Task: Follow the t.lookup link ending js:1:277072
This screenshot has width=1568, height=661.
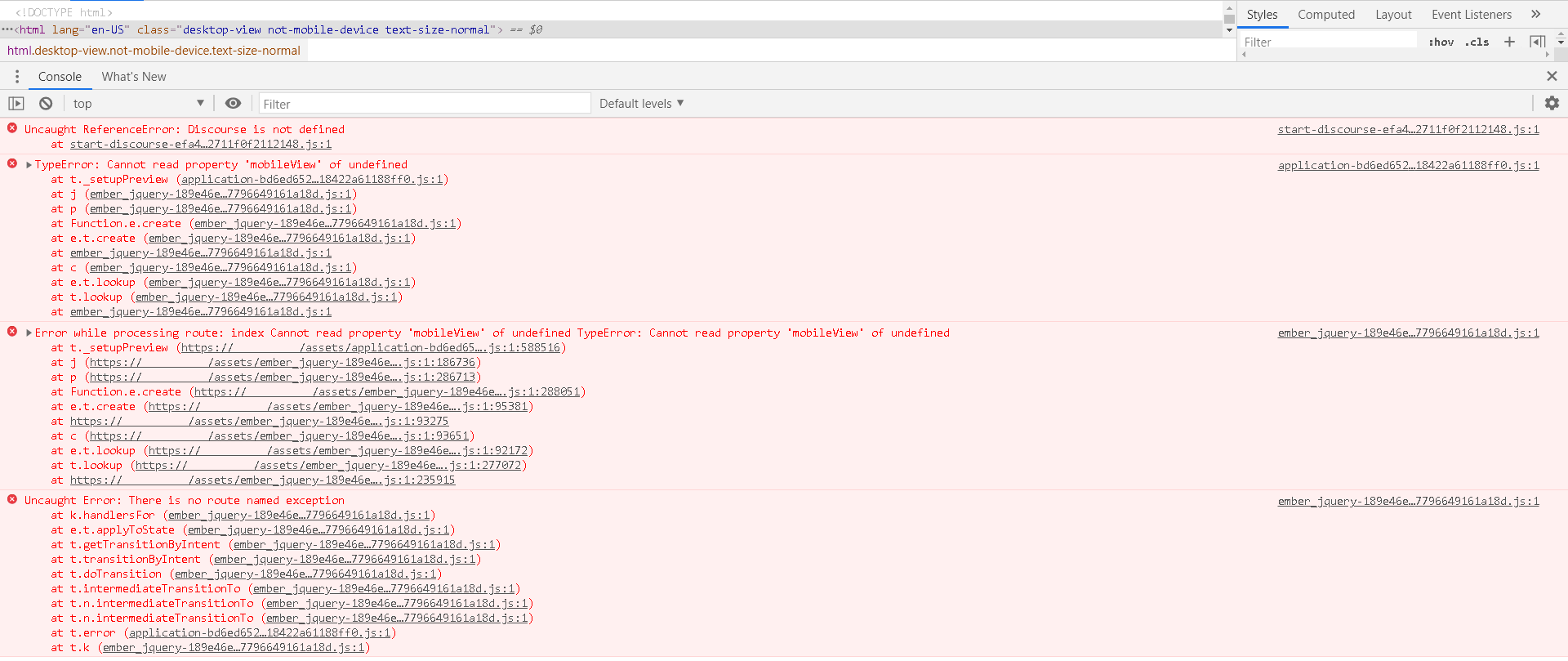Action: coord(328,466)
